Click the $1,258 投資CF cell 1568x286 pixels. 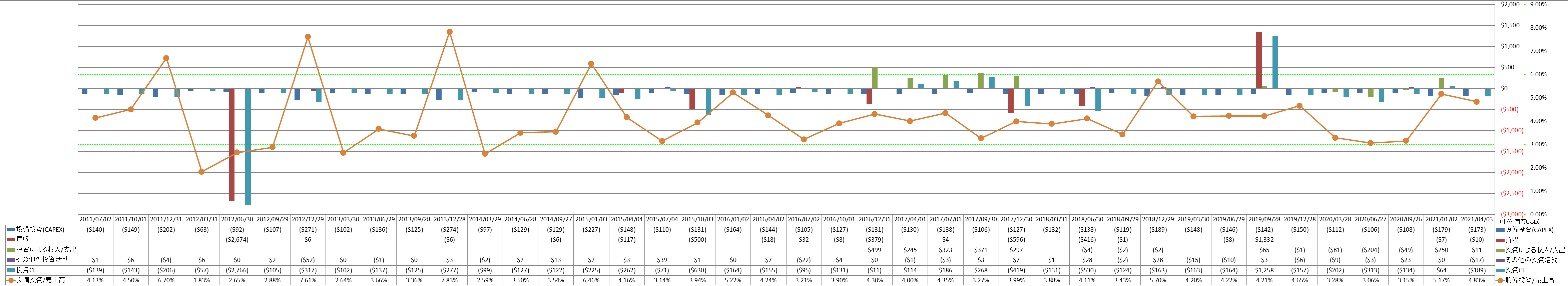pos(1264,270)
